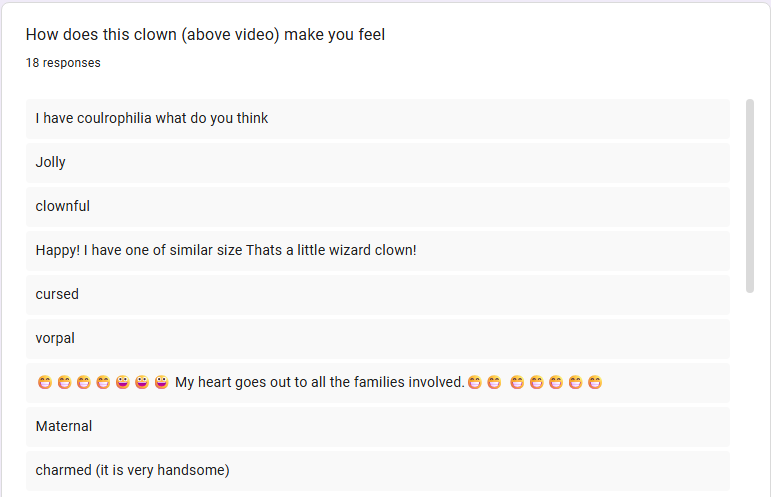Select the 'I have coulrophilia' response

tap(152, 118)
